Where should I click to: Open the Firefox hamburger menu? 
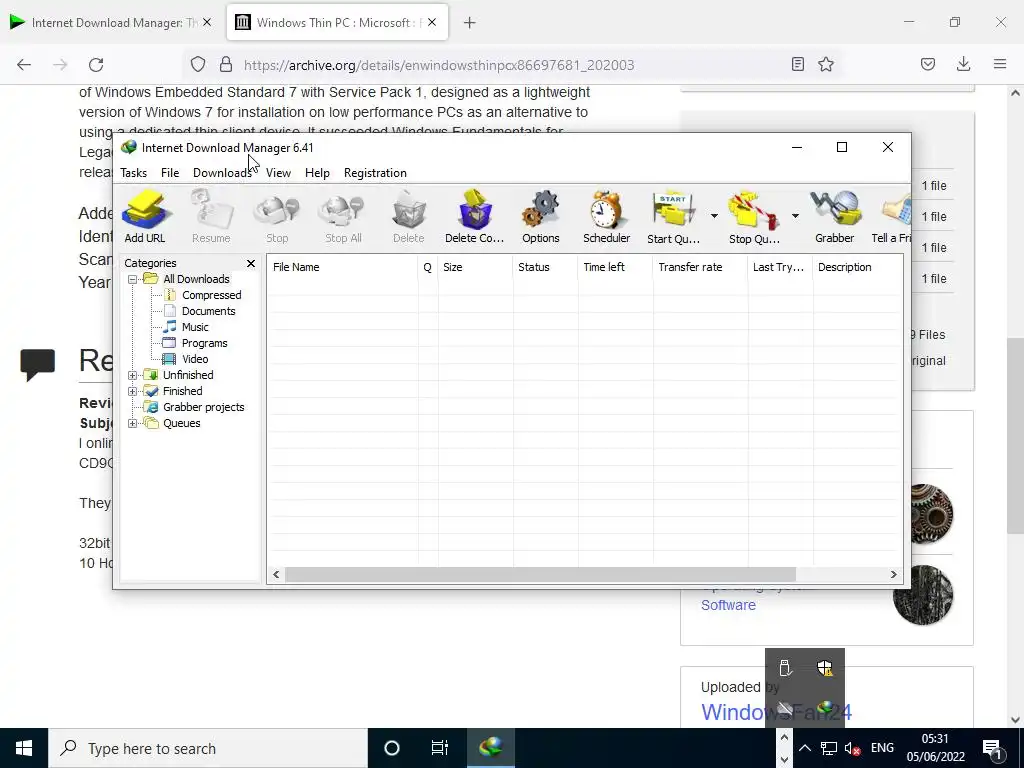(1000, 64)
